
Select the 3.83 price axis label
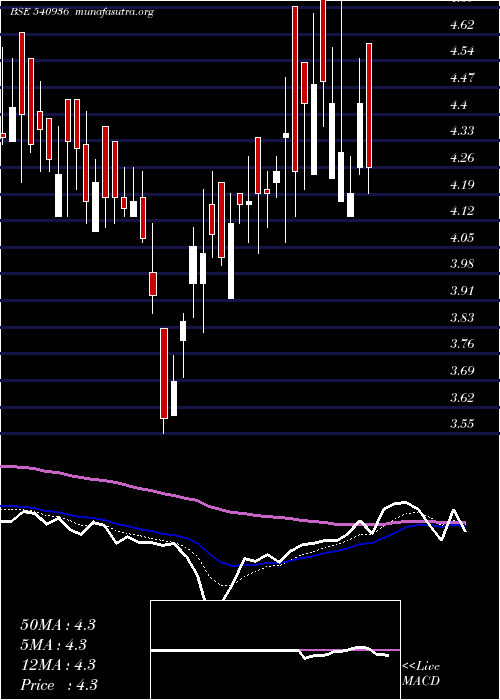tap(462, 318)
